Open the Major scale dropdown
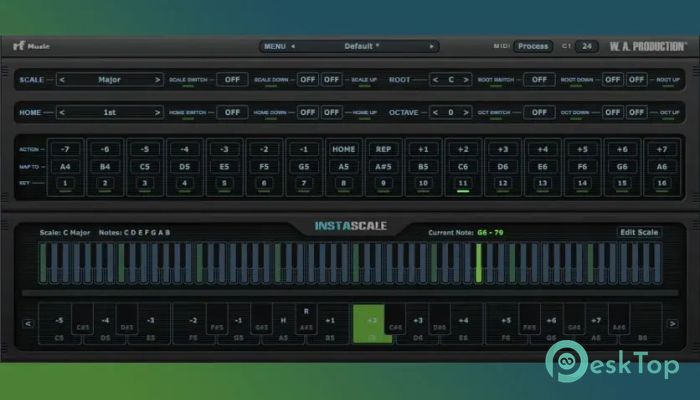The image size is (700, 400). tap(109, 79)
